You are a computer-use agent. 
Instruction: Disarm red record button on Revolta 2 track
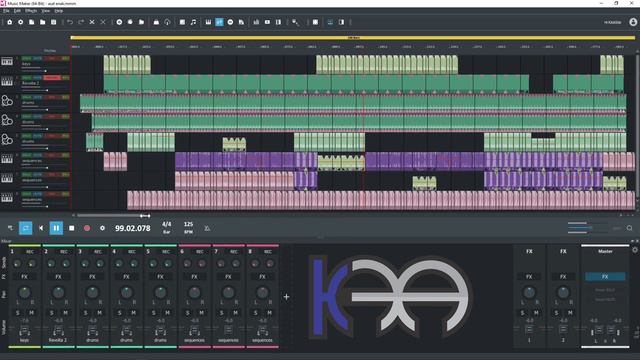[52, 78]
